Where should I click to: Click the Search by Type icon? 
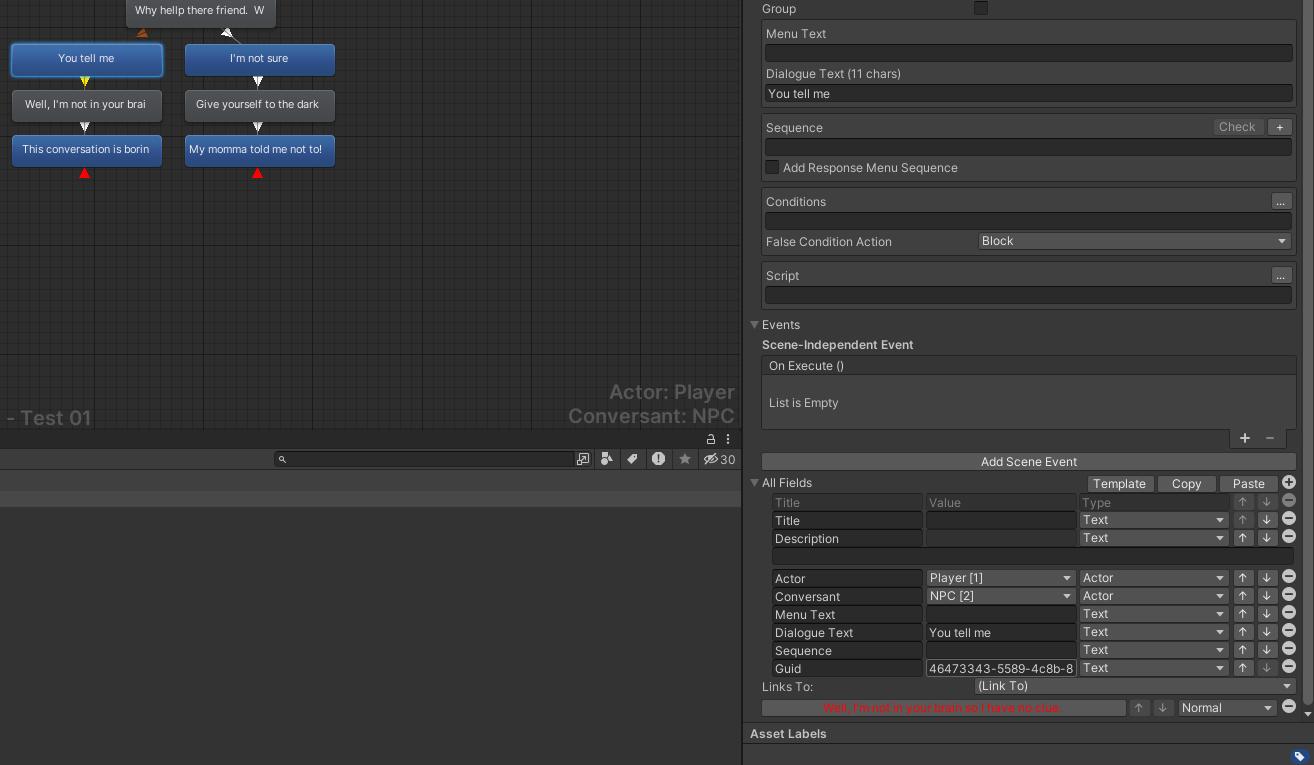(607, 459)
